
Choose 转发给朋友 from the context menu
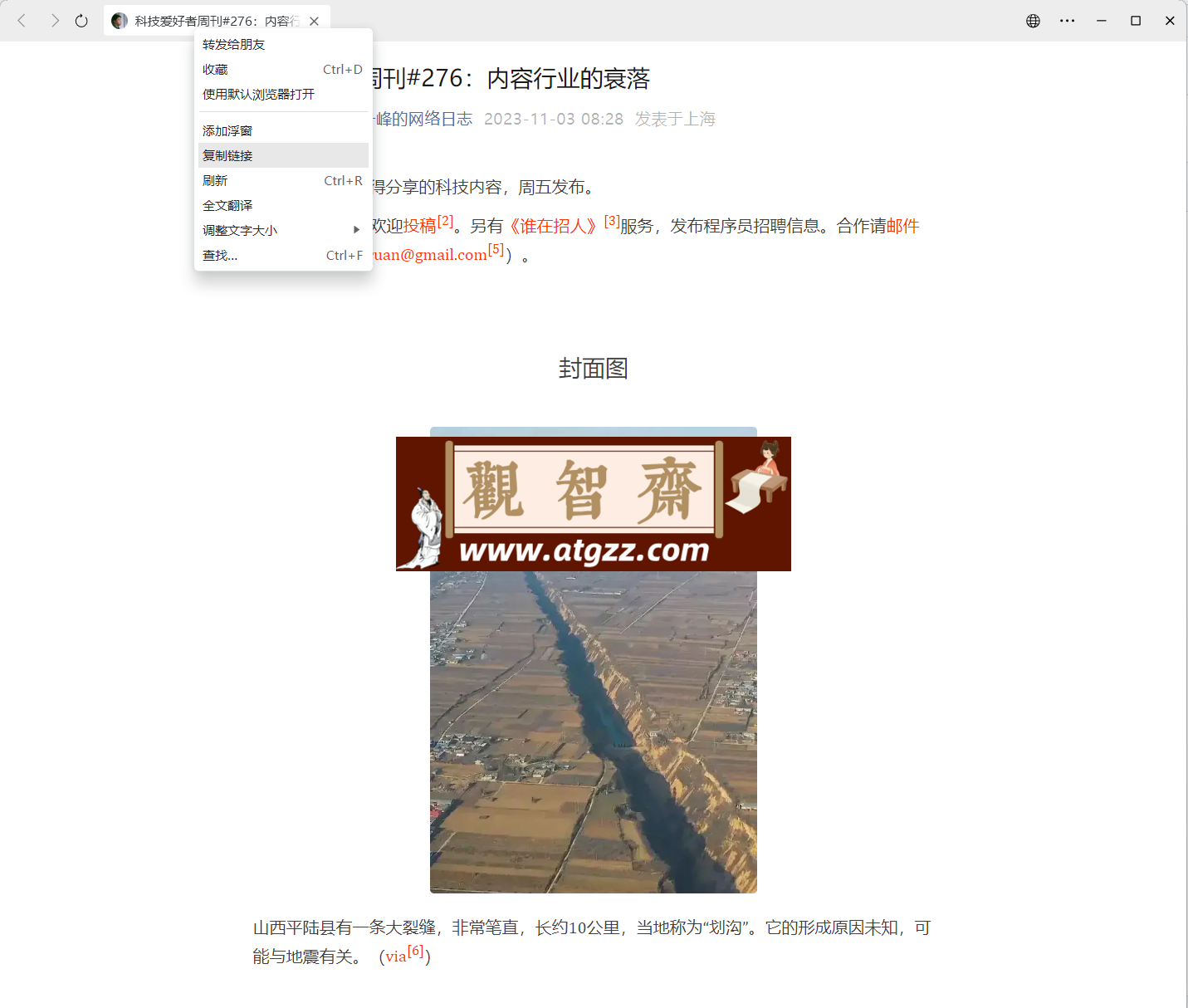(x=283, y=45)
